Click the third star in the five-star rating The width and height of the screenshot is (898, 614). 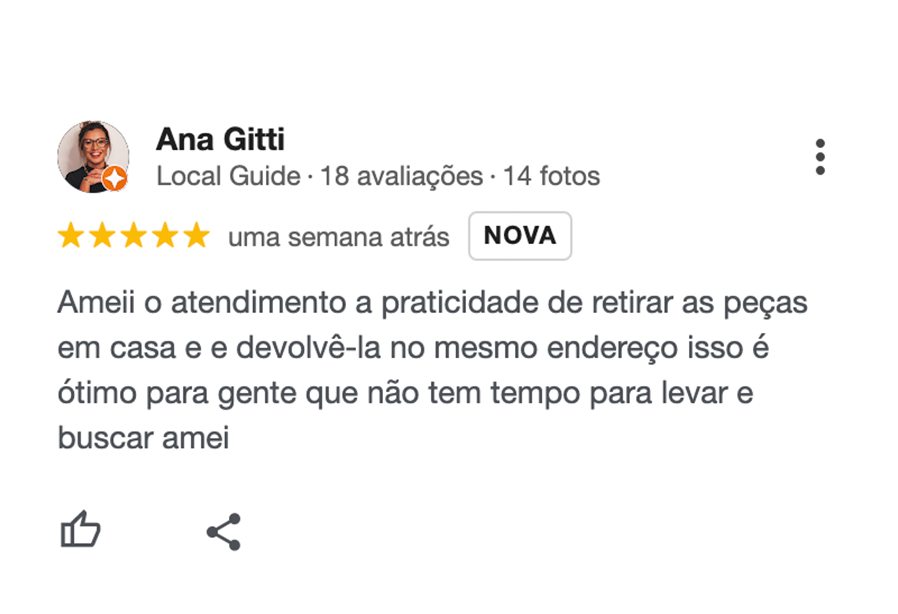(x=135, y=236)
